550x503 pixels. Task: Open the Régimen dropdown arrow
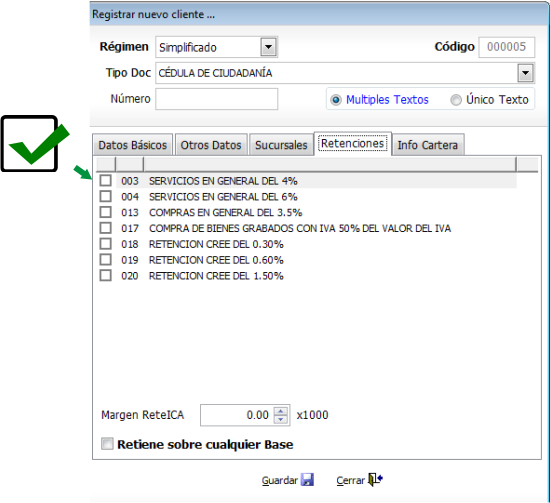[x=268, y=47]
